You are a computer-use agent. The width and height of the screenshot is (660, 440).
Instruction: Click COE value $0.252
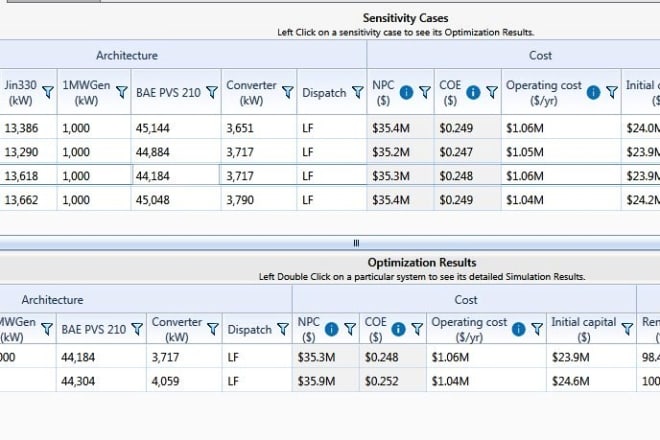coord(382,381)
